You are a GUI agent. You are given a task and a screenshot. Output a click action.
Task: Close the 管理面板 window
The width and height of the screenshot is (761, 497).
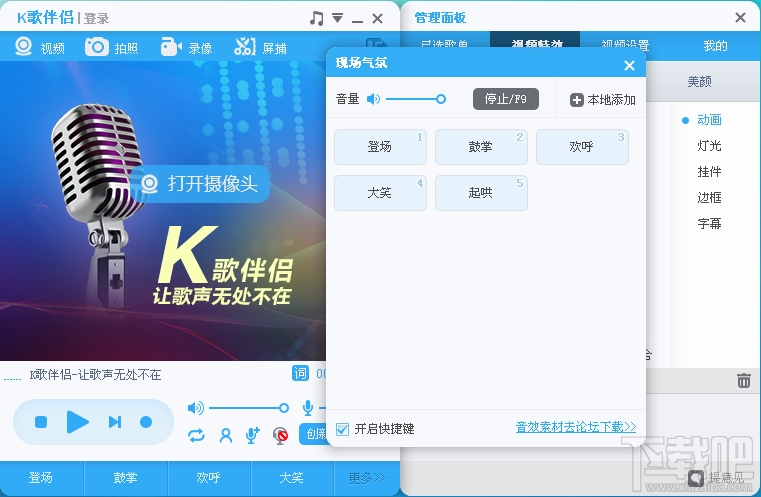point(740,18)
